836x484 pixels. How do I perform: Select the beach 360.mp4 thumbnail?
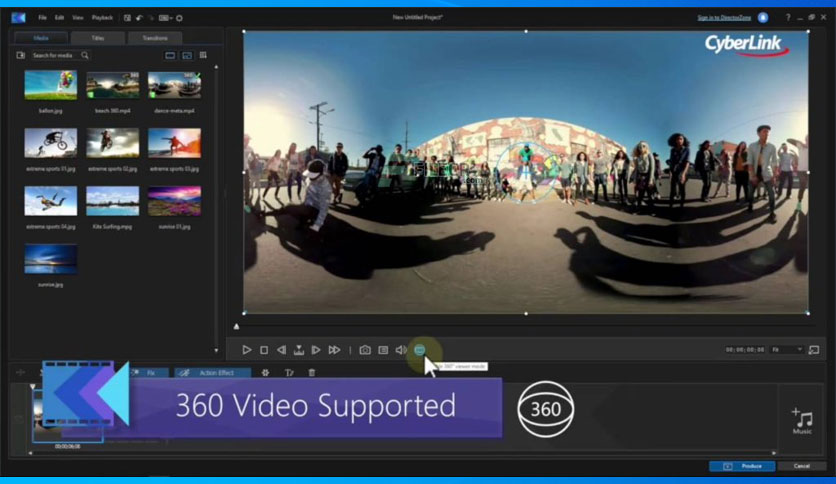112,85
